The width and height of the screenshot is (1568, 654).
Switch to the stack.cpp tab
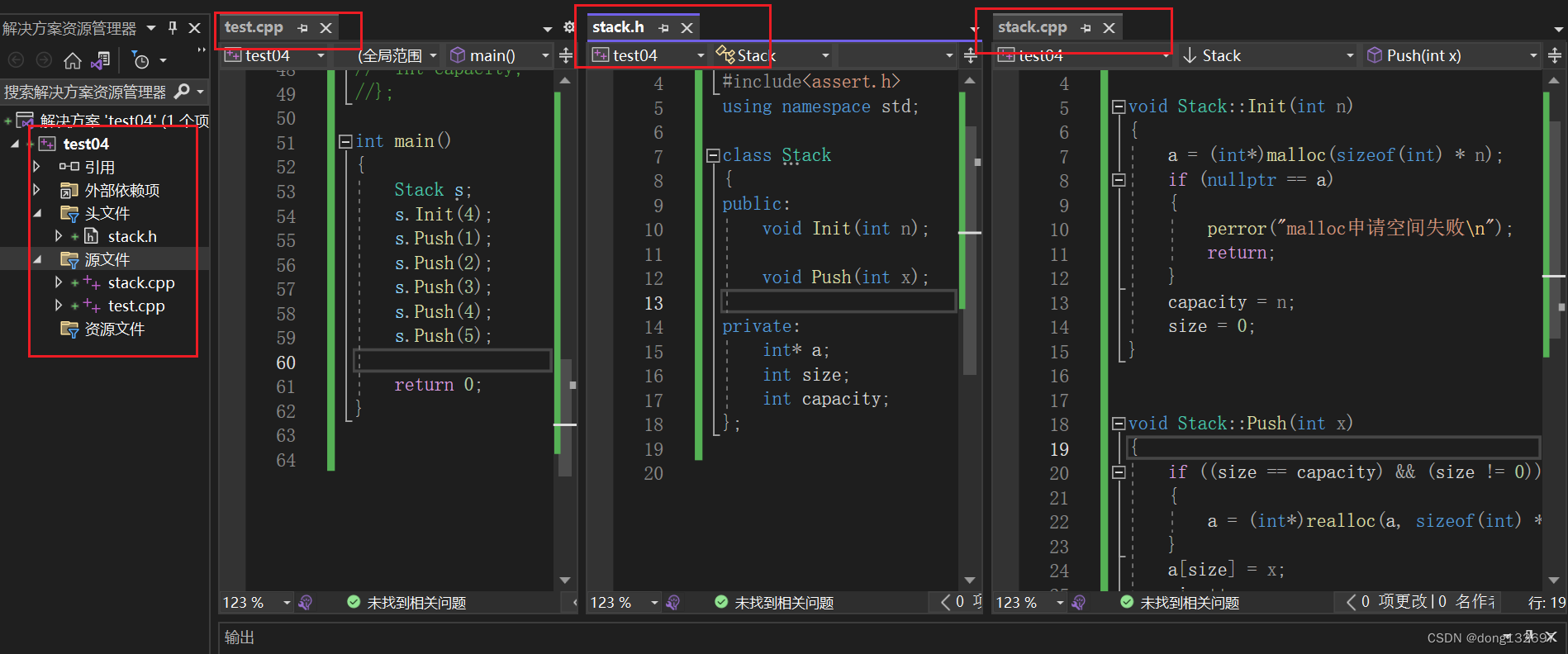click(x=1033, y=27)
